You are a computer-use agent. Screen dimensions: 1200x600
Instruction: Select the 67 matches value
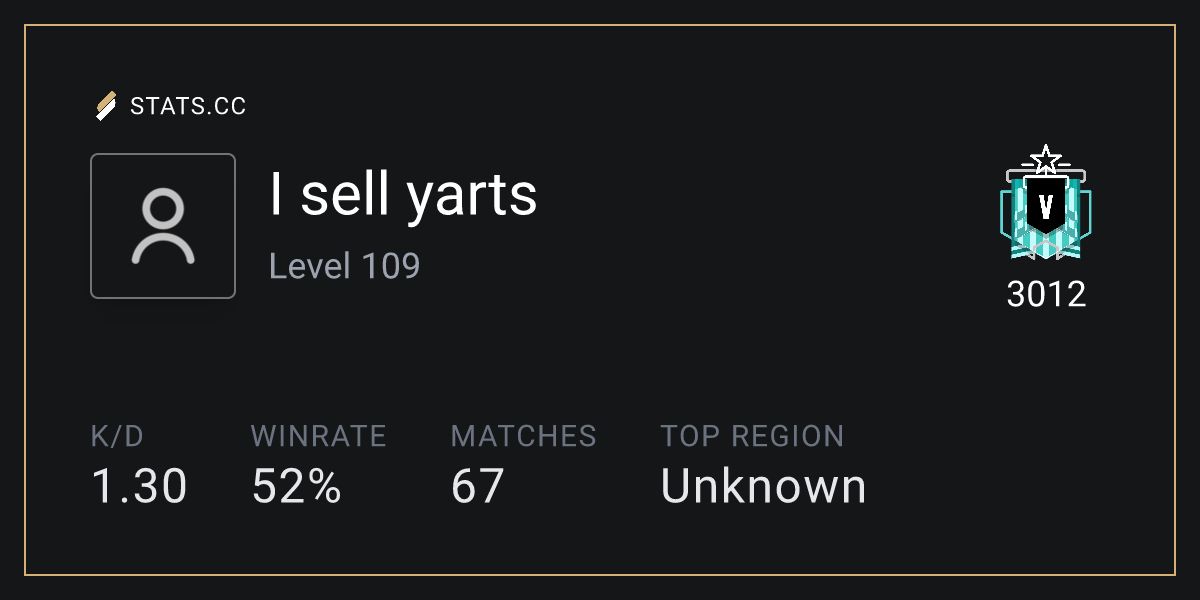[x=477, y=486]
